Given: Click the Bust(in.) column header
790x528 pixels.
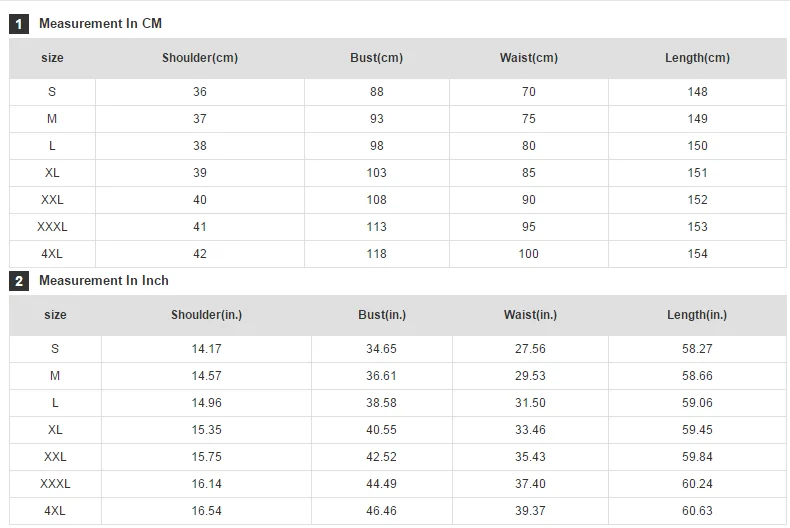Looking at the screenshot, I should pyautogui.click(x=382, y=315).
